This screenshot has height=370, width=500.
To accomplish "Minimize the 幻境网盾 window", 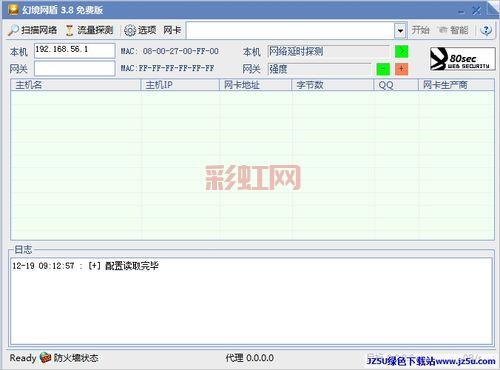I will pyautogui.click(x=461, y=11).
